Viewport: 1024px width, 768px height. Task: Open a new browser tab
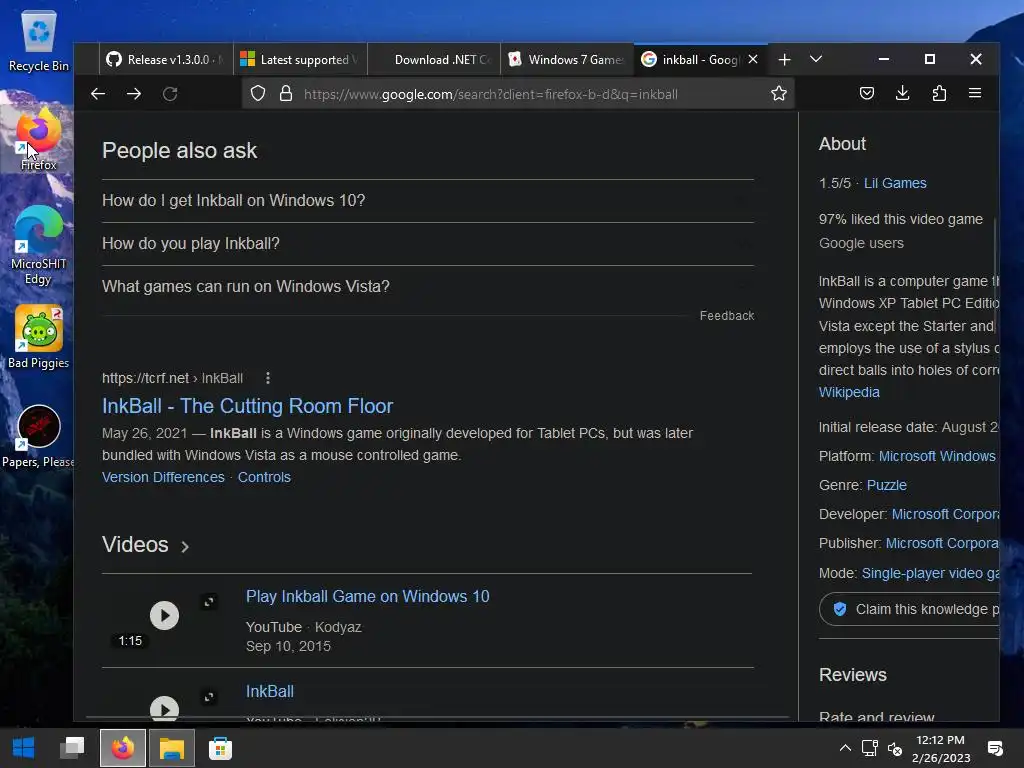coord(784,59)
